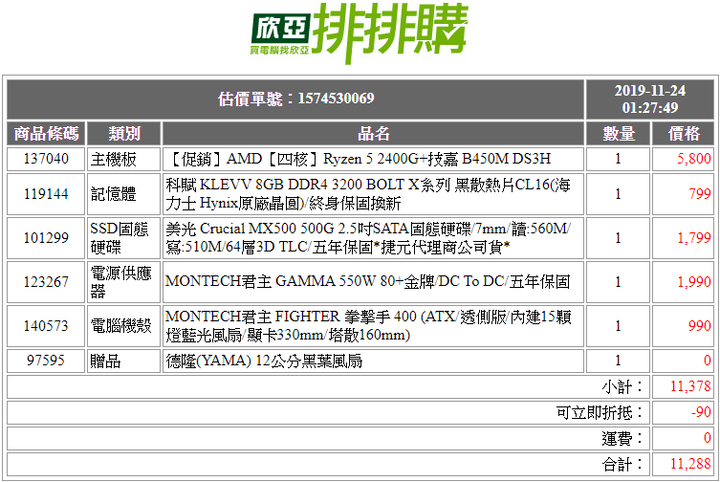Image resolution: width=720 pixels, height=482 pixels.
Task: Click the 小計 label
Action: [623, 387]
